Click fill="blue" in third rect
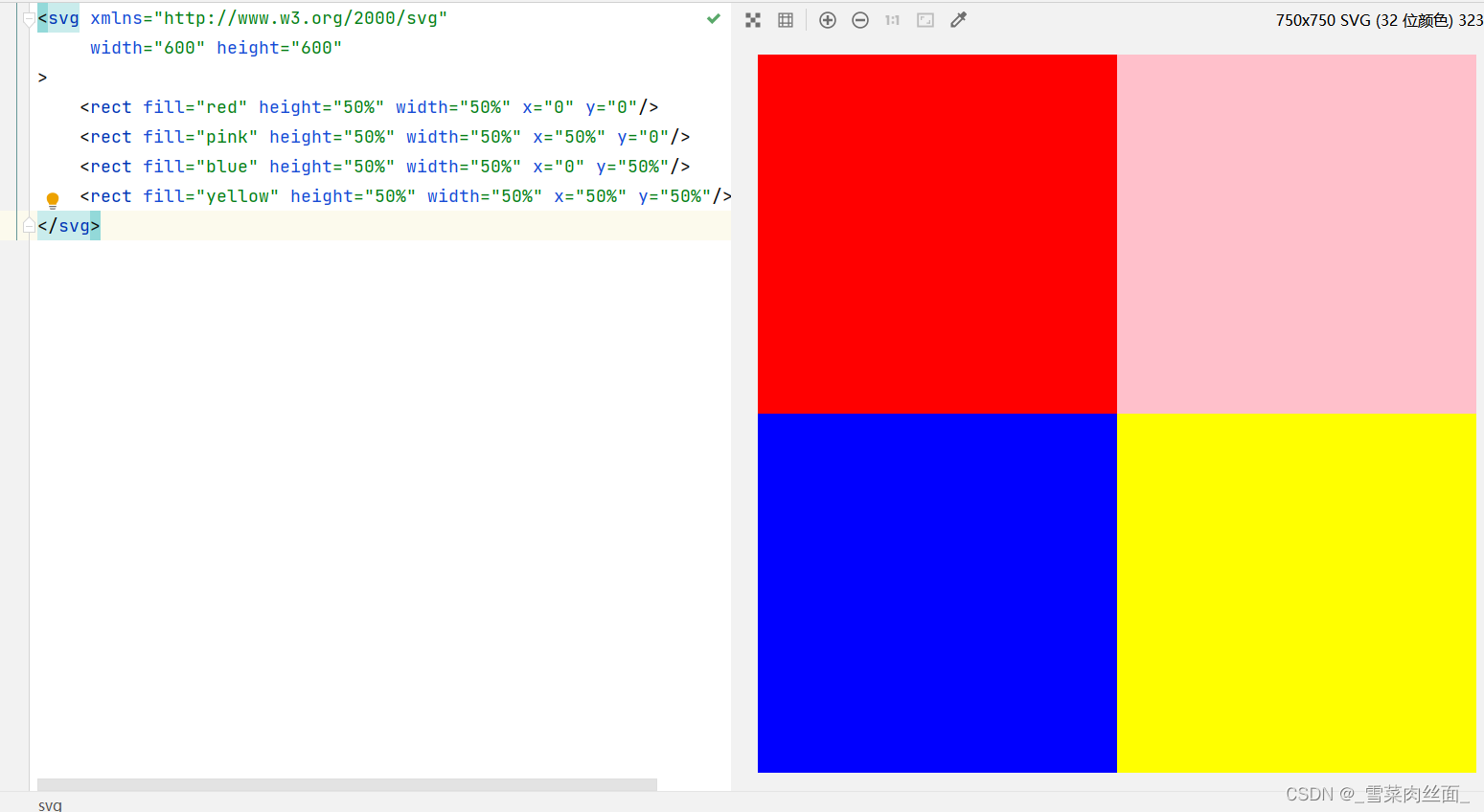This screenshot has height=812, width=1484. [200, 167]
